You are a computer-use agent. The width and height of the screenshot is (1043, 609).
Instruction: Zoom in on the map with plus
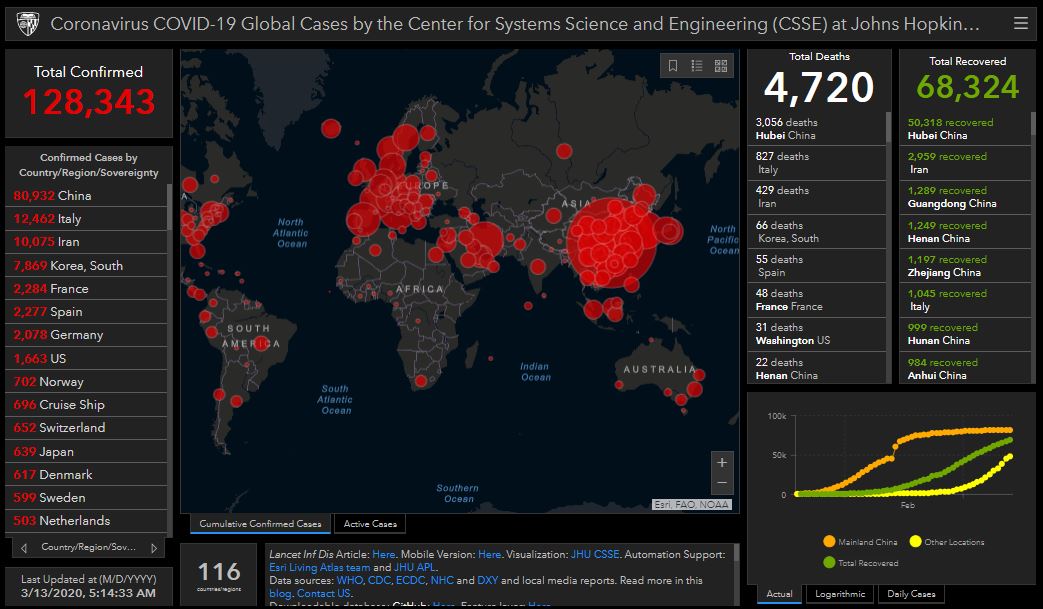(722, 462)
